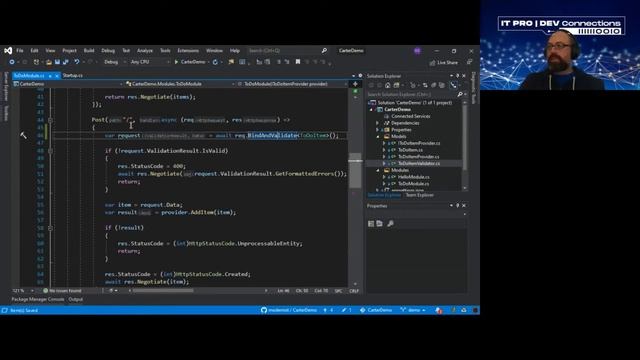Screen dimensions: 640x360
Task: Collapse the Models folder
Action: coord(378,136)
